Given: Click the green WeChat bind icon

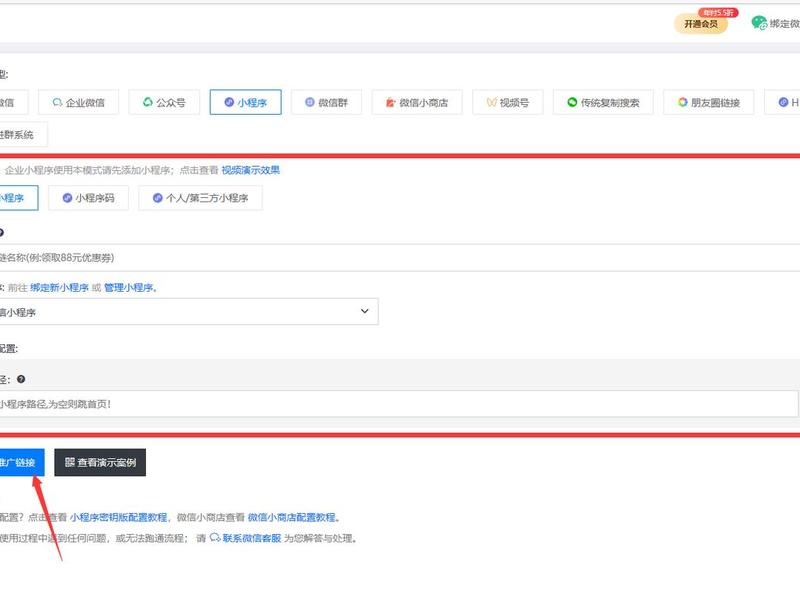Looking at the screenshot, I should click(x=759, y=22).
